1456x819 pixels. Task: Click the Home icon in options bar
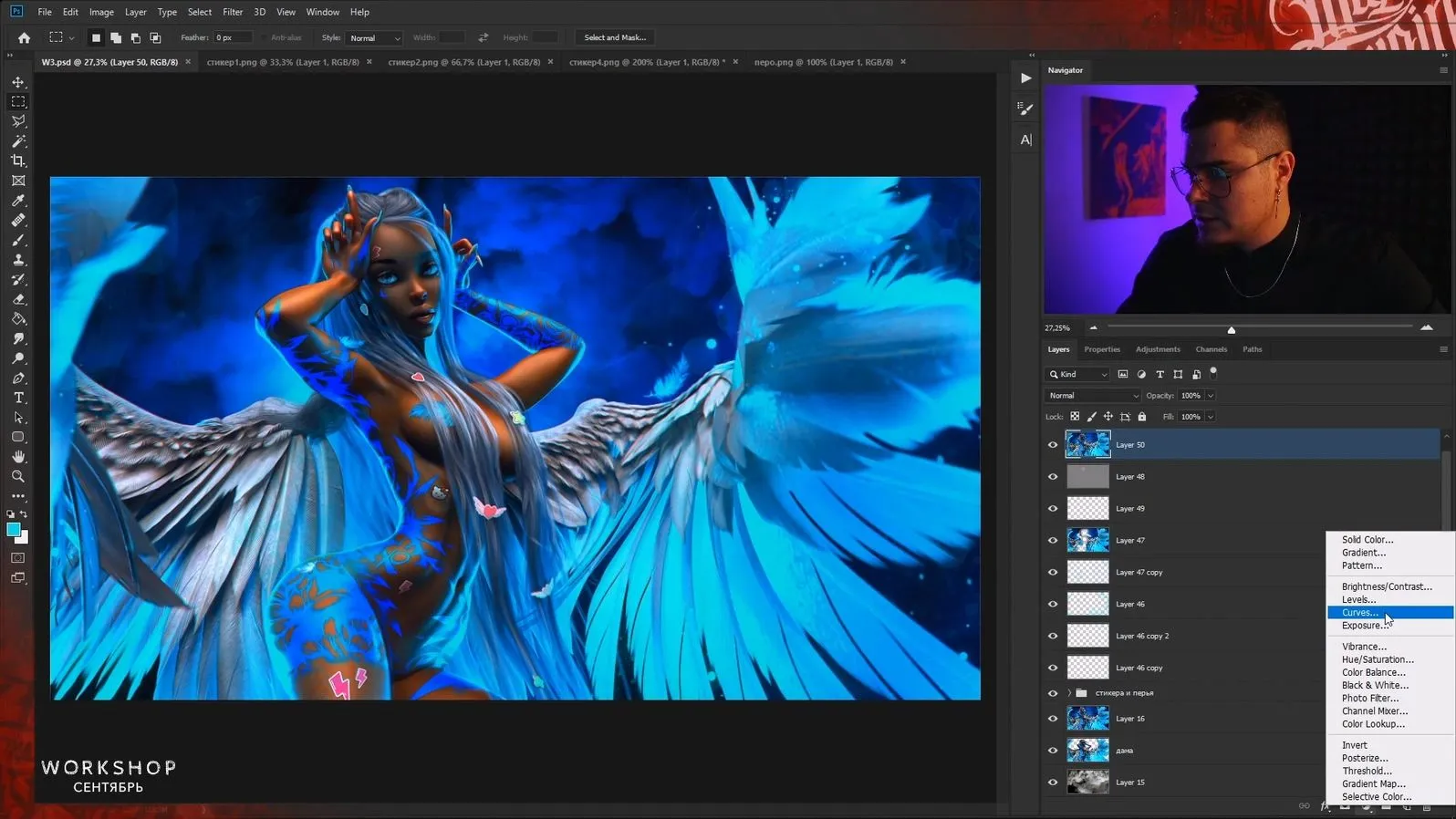pos(24,37)
